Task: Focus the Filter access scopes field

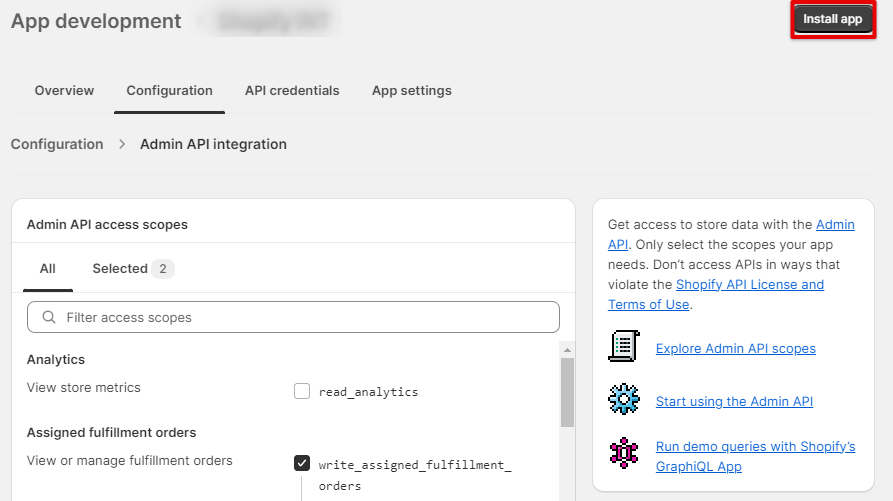Action: [293, 317]
